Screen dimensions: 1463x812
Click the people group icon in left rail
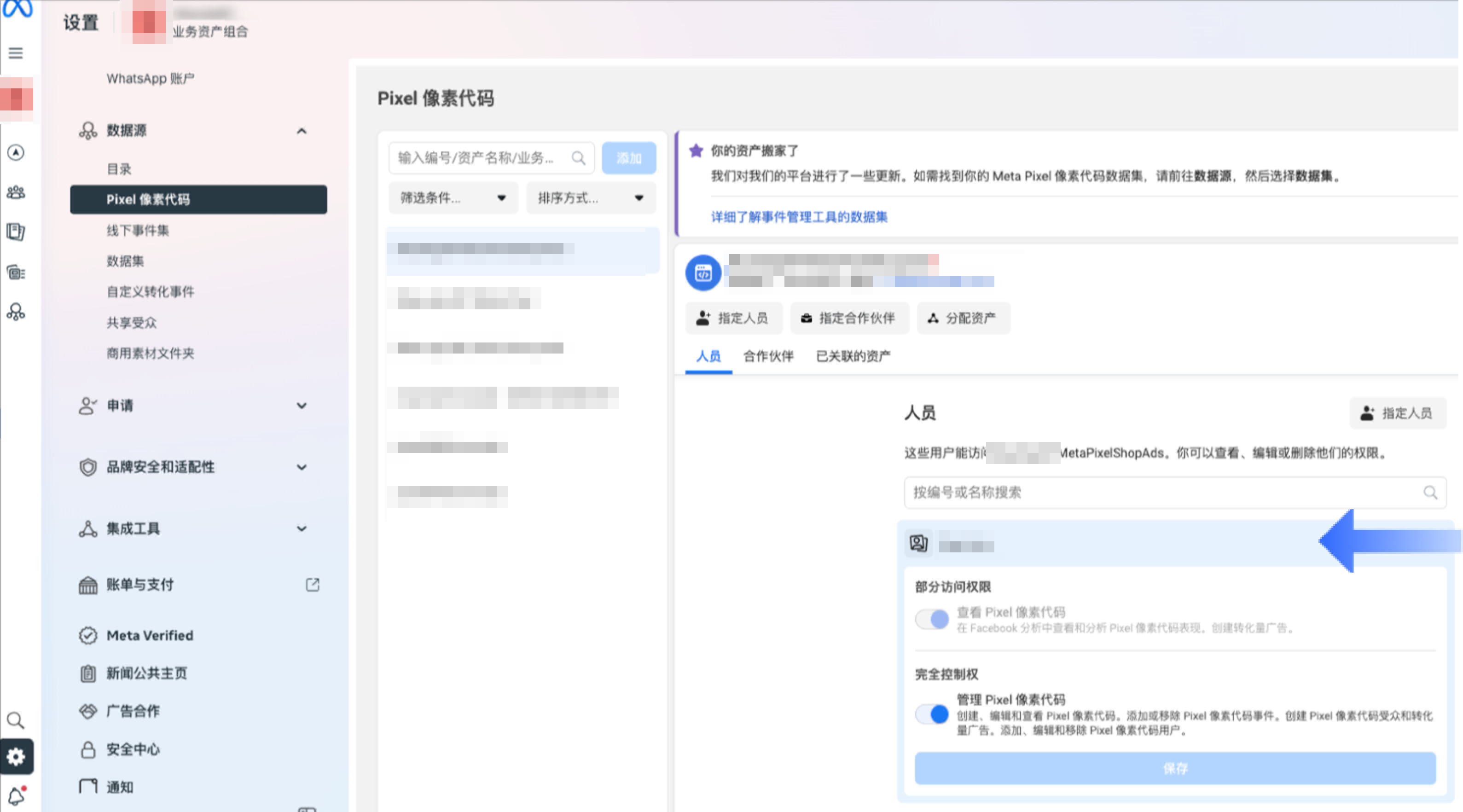pyautogui.click(x=16, y=192)
